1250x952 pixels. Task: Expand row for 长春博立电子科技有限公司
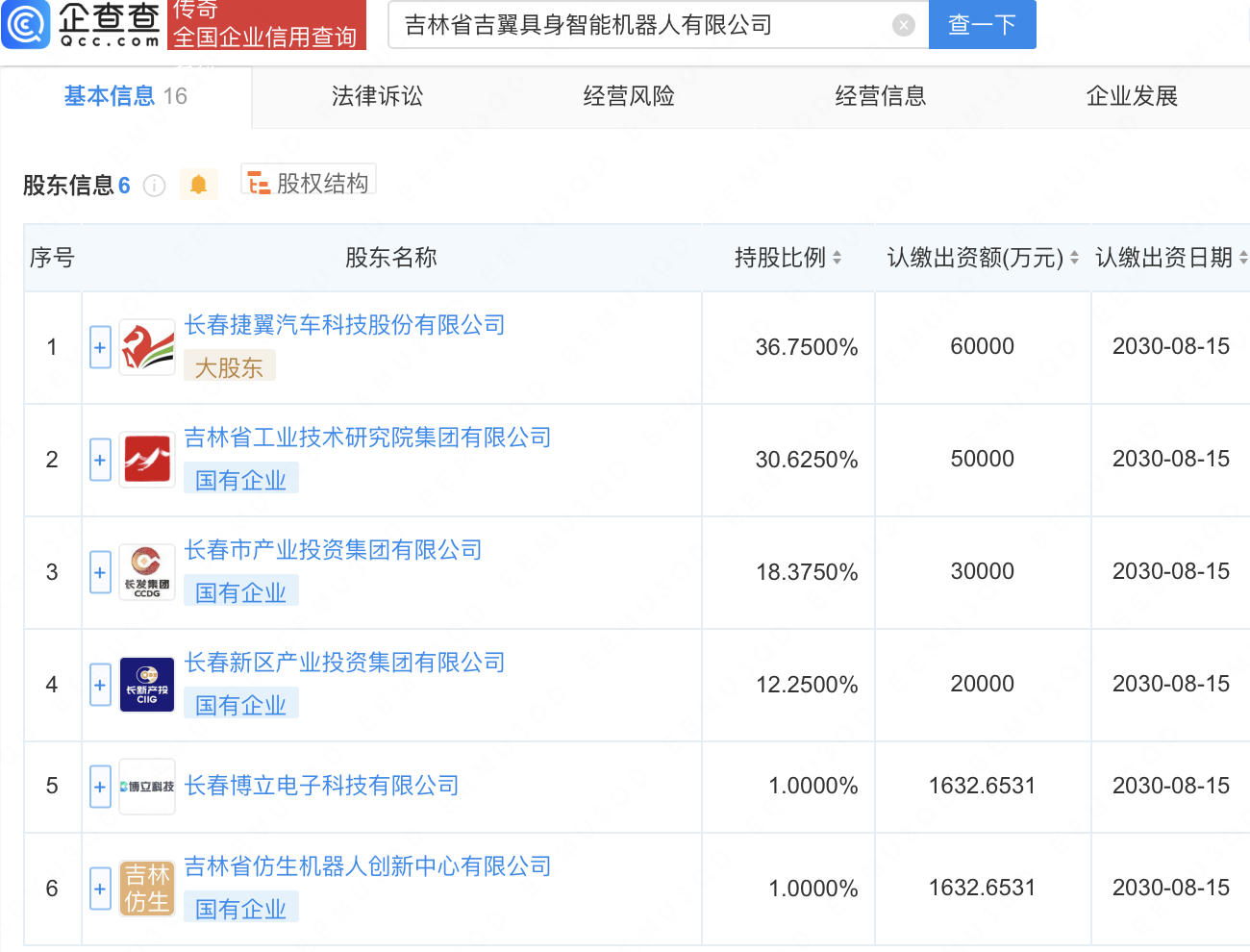[x=100, y=787]
